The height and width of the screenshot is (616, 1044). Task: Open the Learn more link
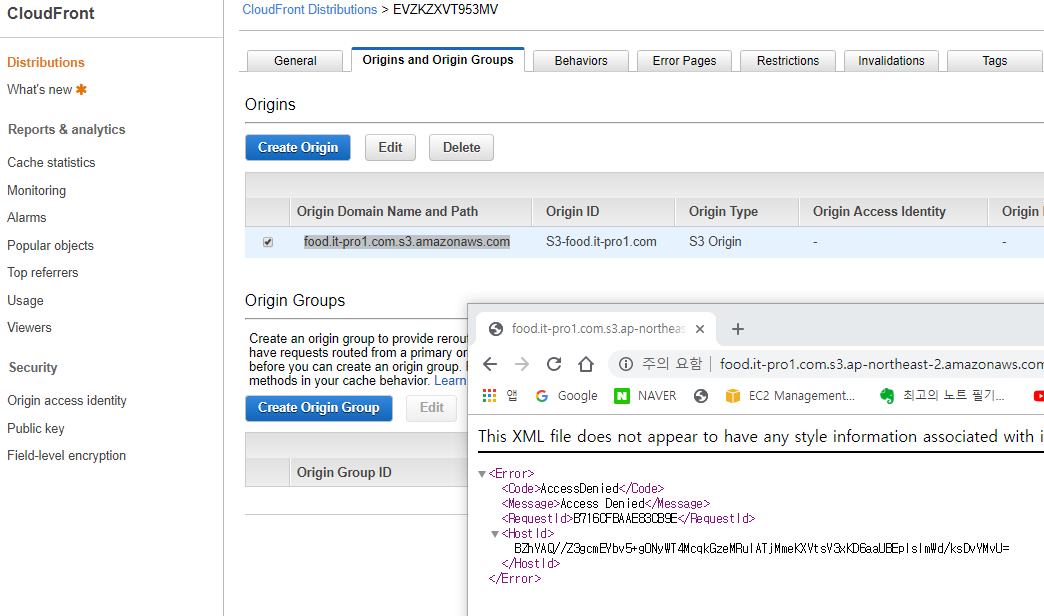450,380
